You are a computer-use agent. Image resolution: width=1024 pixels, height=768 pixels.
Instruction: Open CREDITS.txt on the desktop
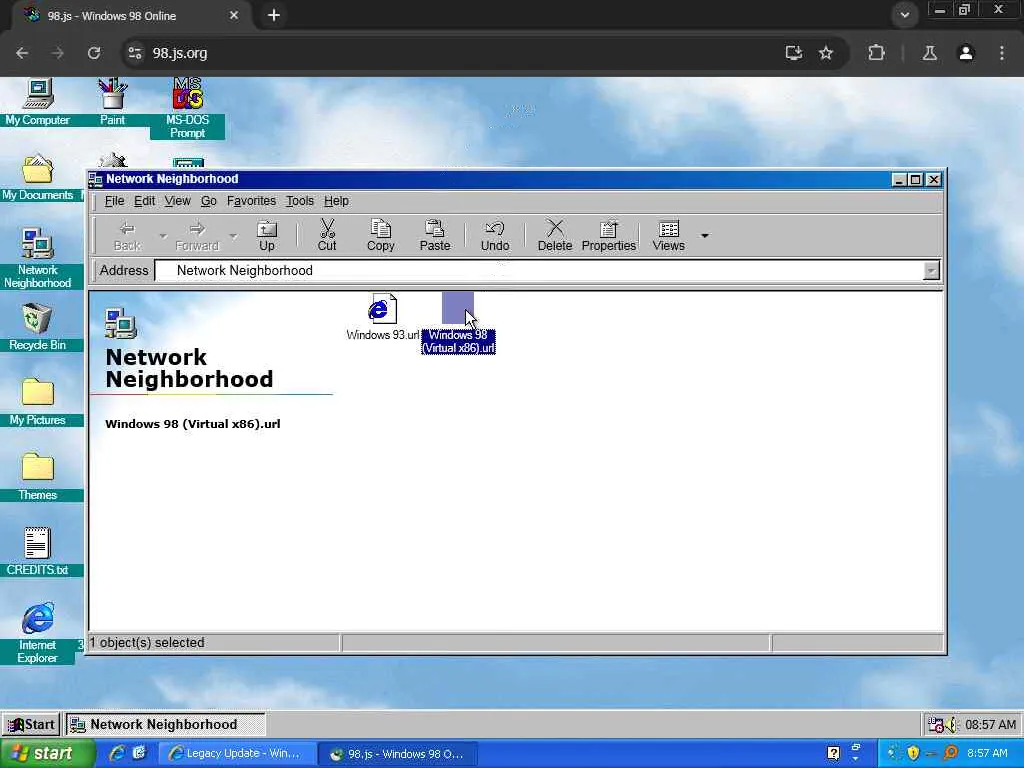[x=37, y=552]
